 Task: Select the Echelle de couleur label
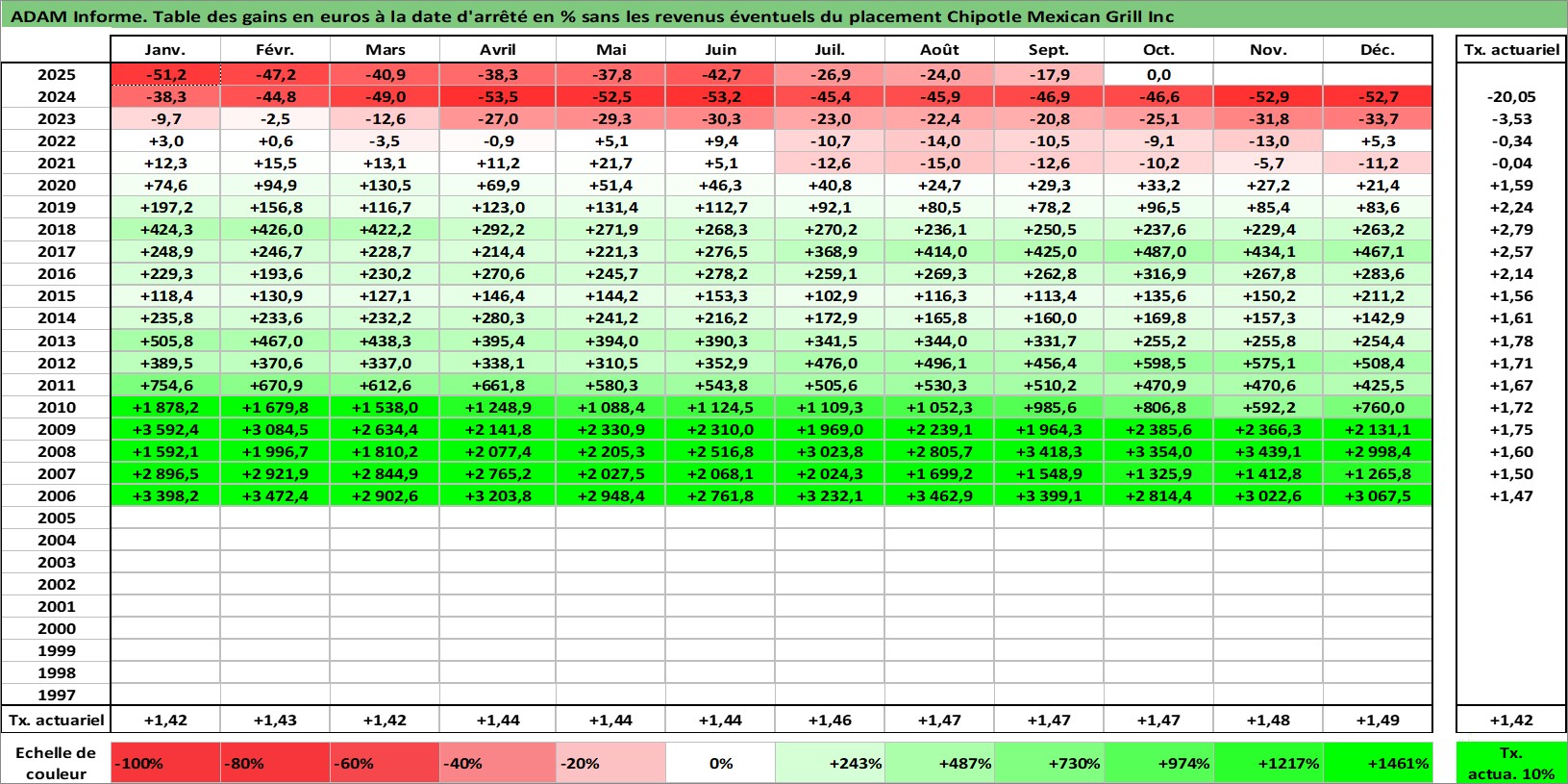click(x=56, y=763)
